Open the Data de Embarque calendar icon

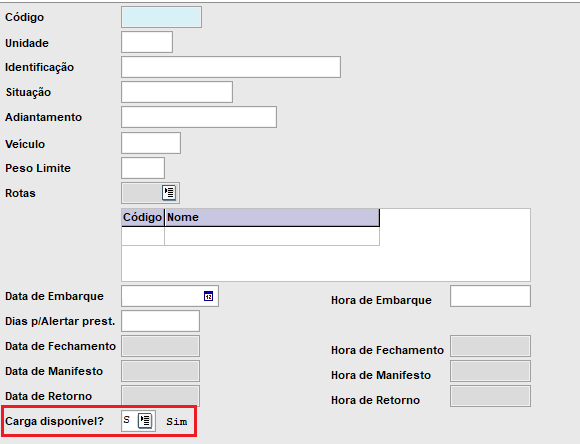(x=209, y=296)
